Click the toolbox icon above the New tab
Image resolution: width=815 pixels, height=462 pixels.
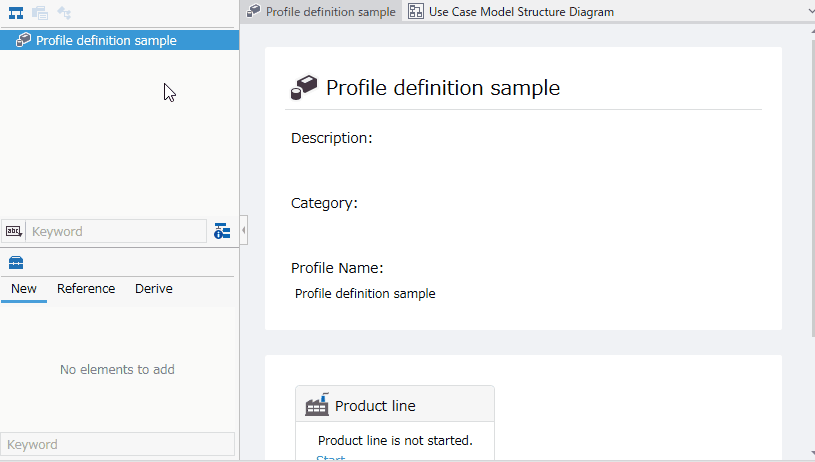click(x=16, y=262)
